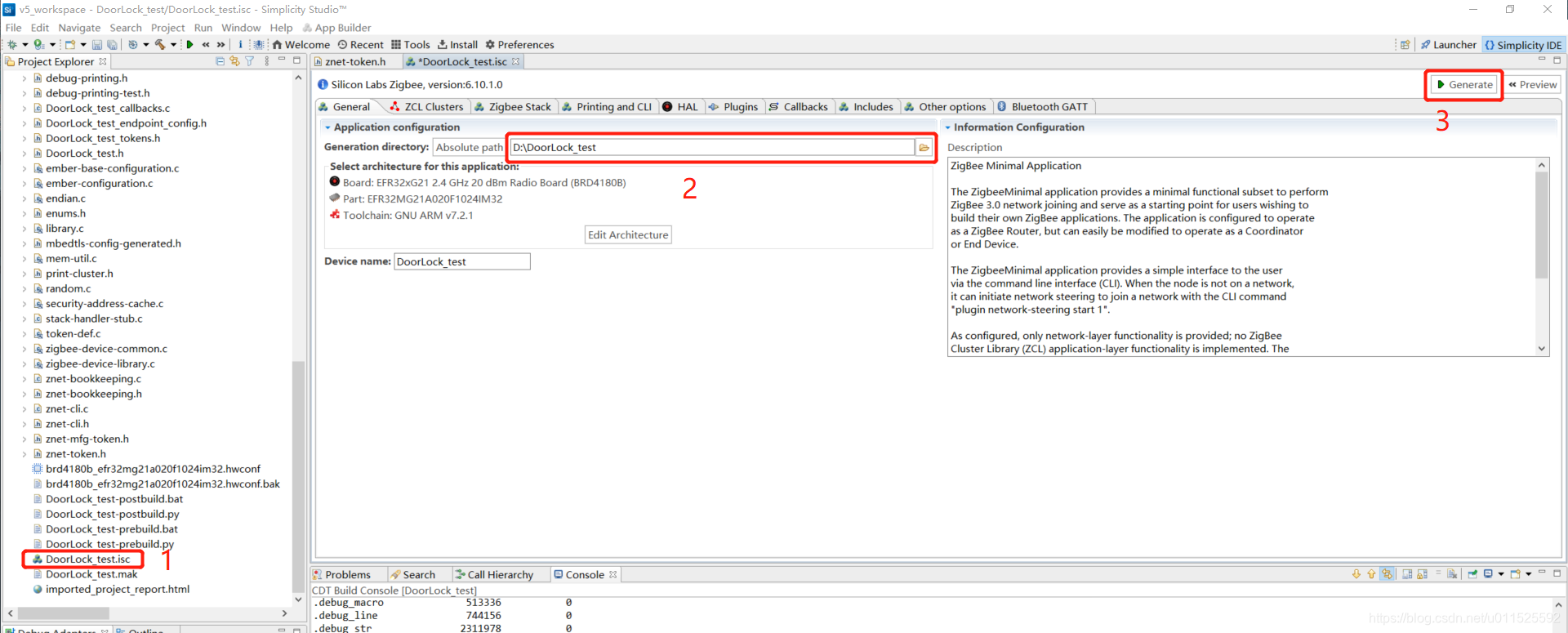
Task: Switch to Launcher perspective
Action: [x=1449, y=45]
